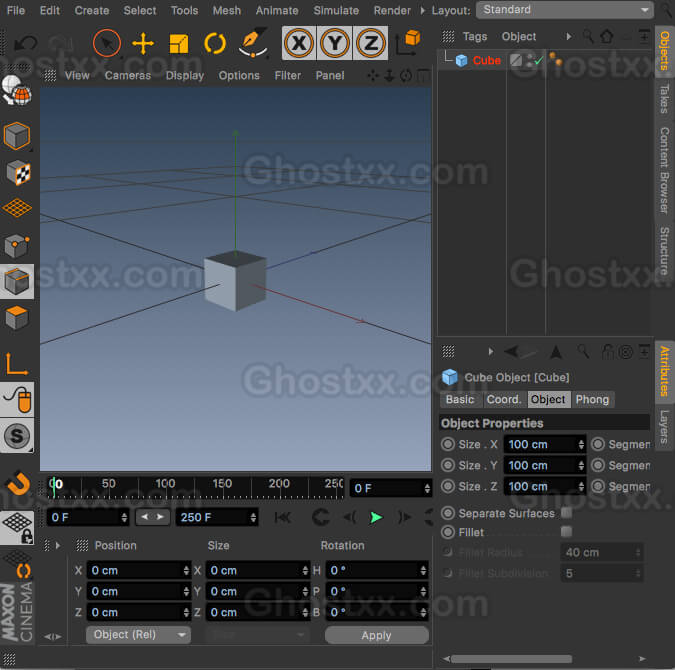Toggle X axis lock
The width and height of the screenshot is (675, 670).
click(299, 43)
